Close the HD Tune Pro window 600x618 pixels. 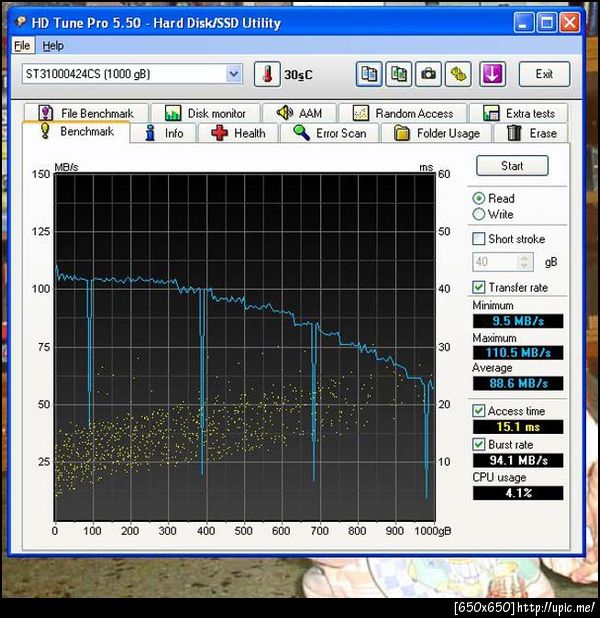[570, 22]
